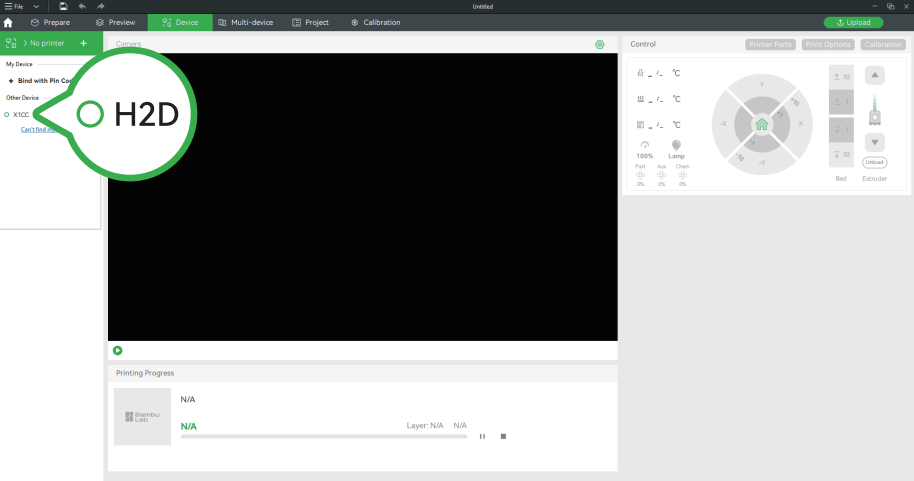This screenshot has height=481, width=914.
Task: Start the camera live view play button
Action: (x=118, y=350)
